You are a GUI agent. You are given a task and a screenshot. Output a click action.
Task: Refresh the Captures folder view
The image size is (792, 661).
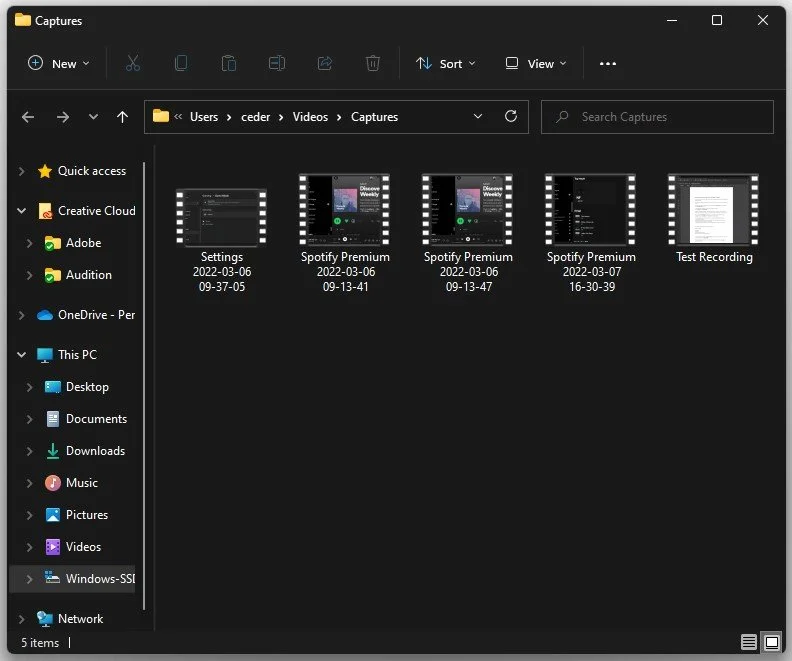511,117
